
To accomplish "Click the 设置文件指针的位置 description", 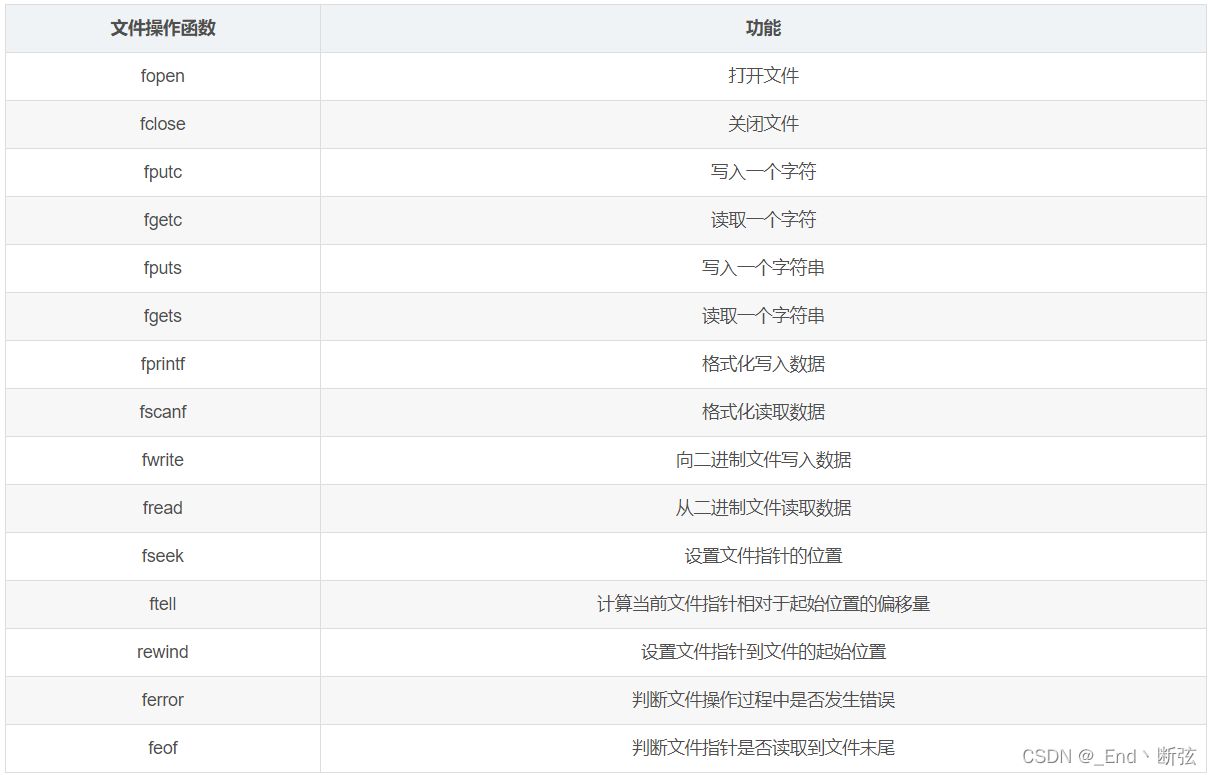I will click(763, 556).
